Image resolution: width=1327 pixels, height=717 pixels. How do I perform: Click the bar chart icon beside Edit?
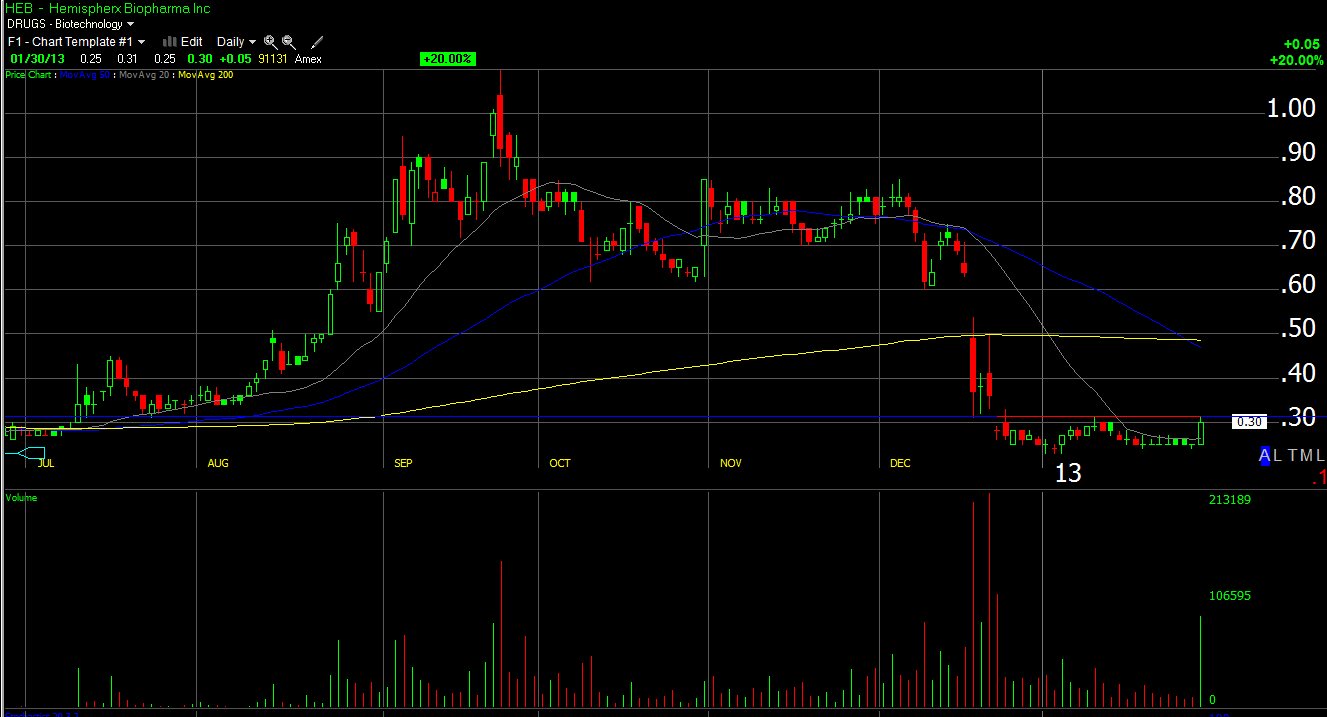(169, 42)
